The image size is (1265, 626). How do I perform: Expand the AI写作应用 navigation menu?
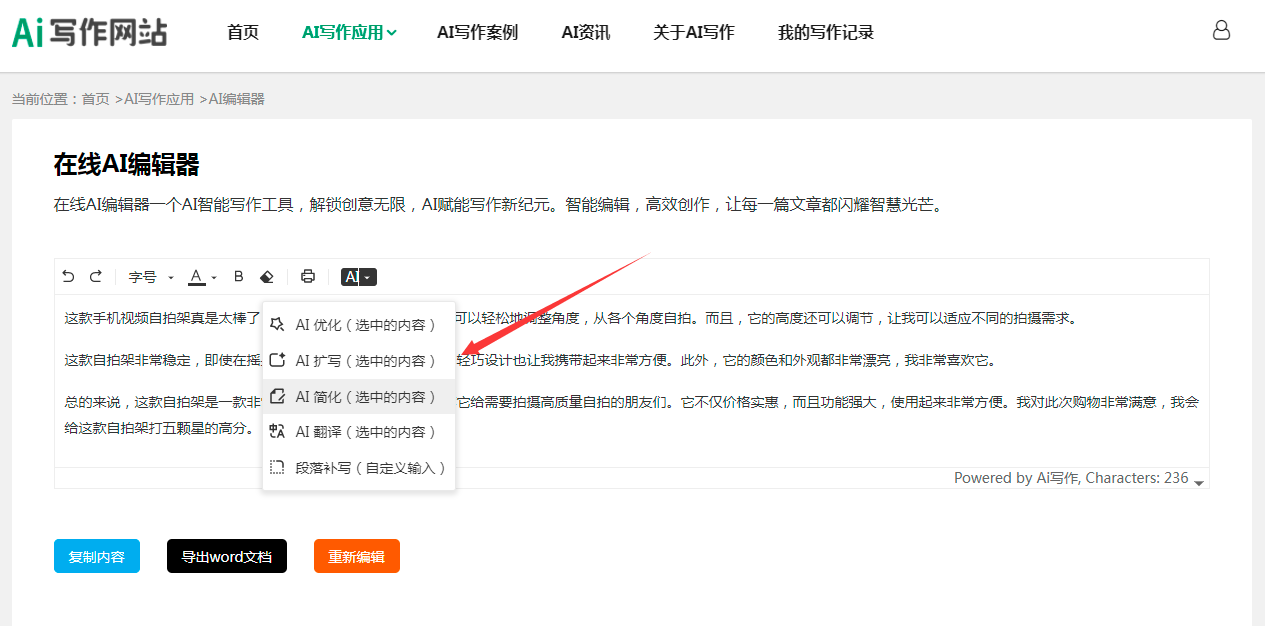coord(349,32)
